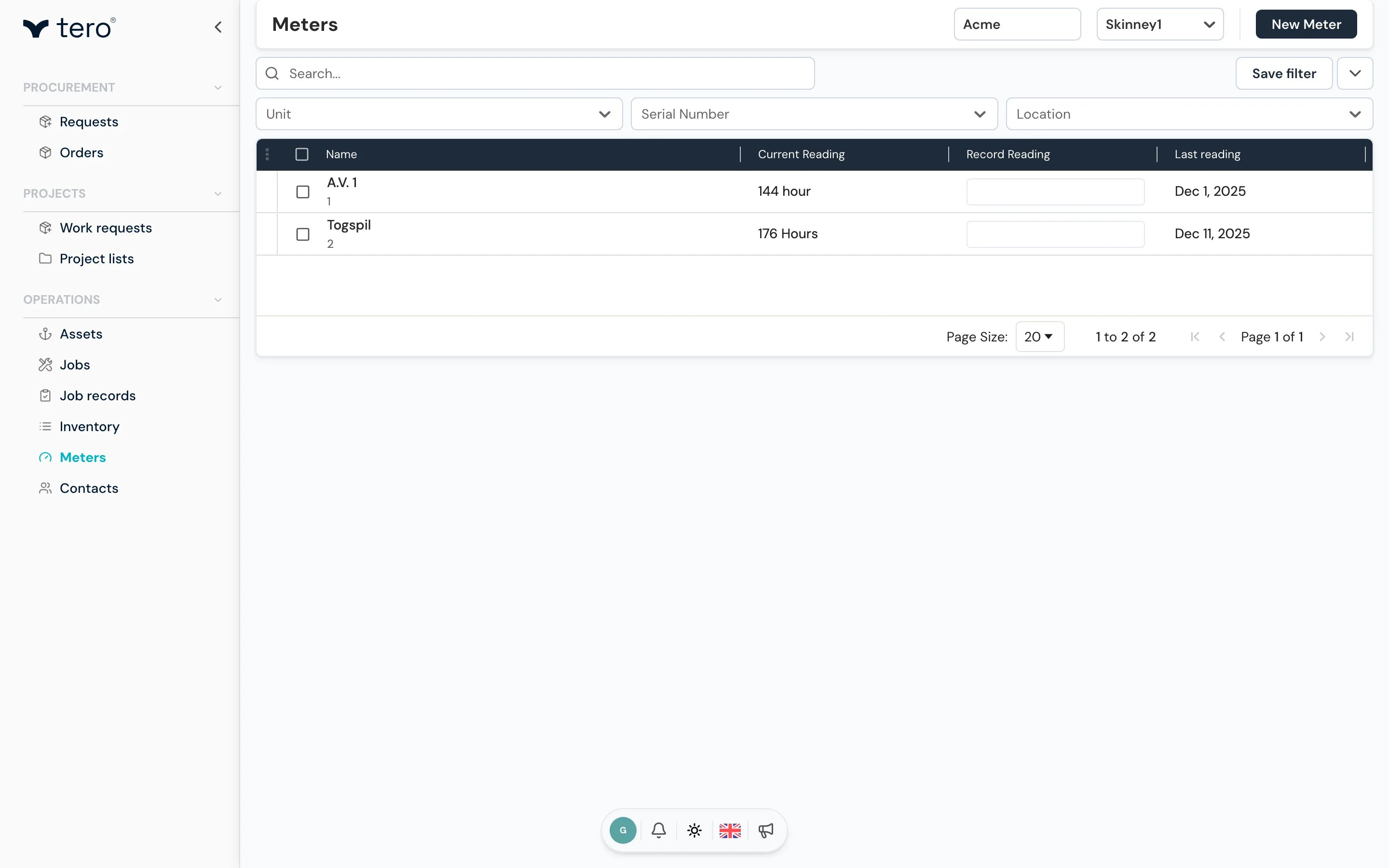Change language via UK flag
The width and height of the screenshot is (1389, 868).
(x=730, y=830)
